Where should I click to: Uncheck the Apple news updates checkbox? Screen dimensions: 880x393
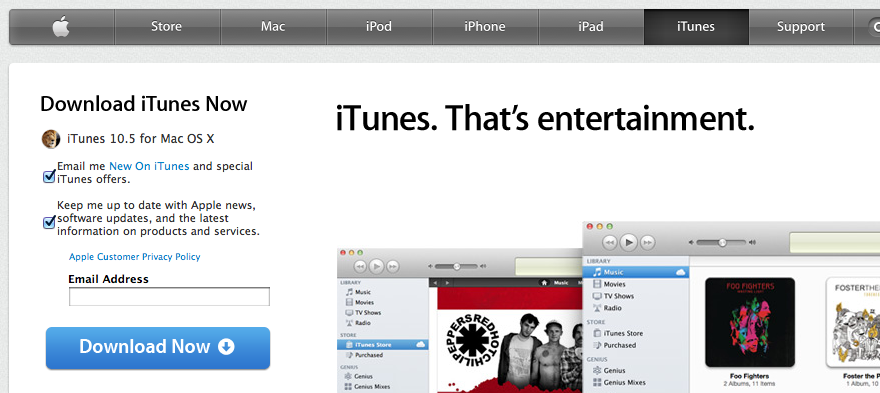49,222
